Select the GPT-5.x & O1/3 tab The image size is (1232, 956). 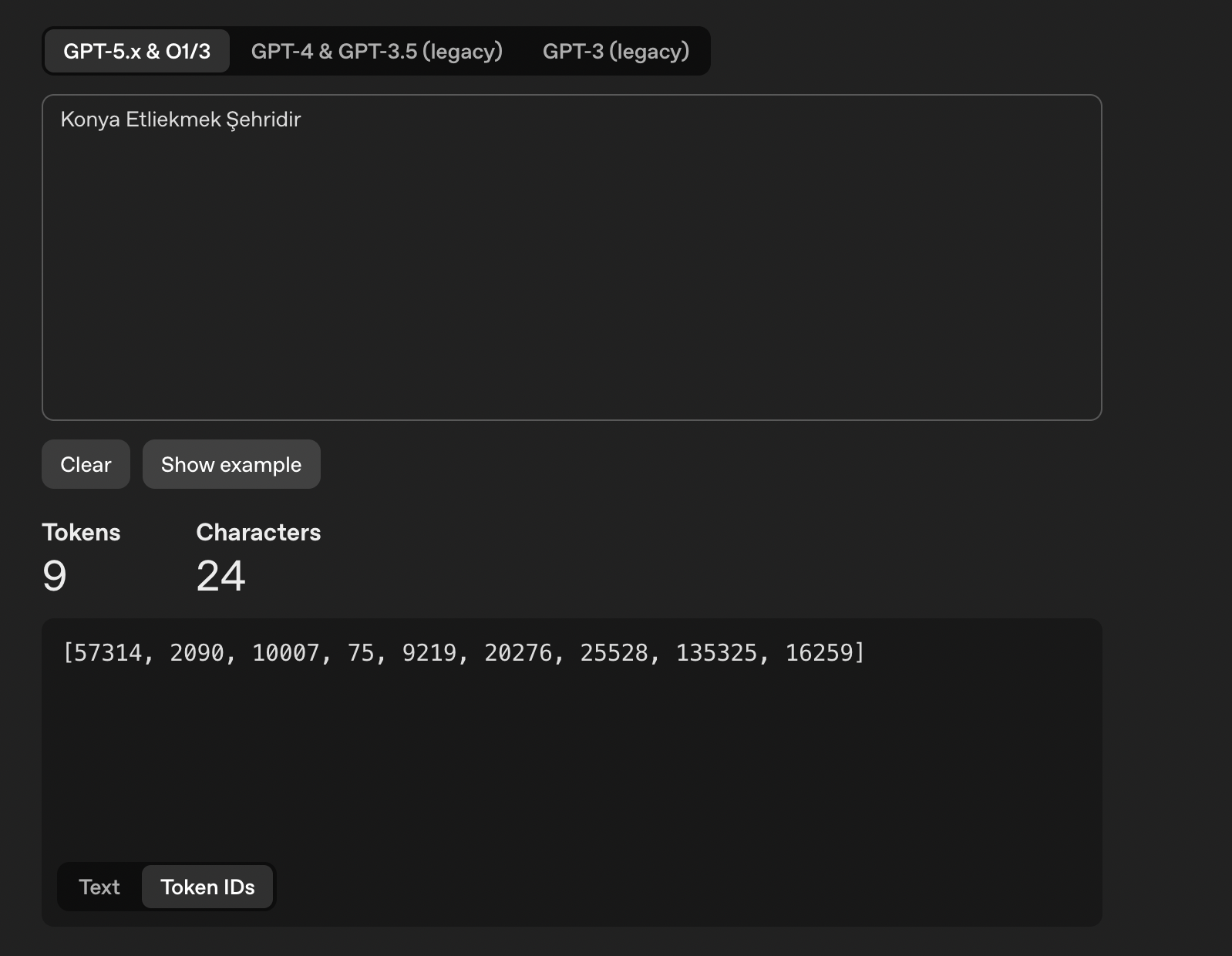[136, 52]
